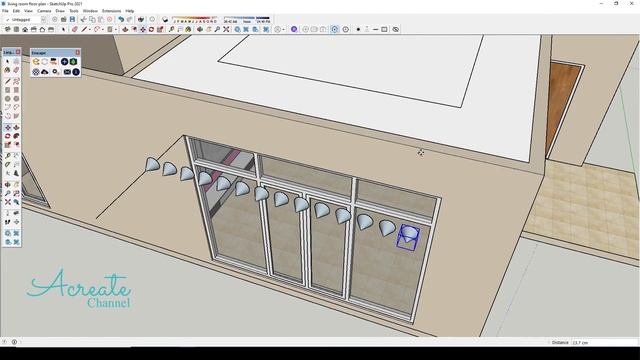Screen dimensions: 640x360
Task: Click the Rotate tool in top toolbar
Action: pyautogui.click(x=151, y=29)
